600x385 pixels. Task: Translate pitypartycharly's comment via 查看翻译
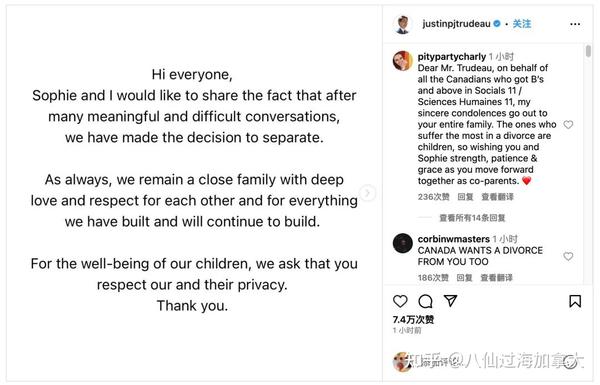click(497, 197)
